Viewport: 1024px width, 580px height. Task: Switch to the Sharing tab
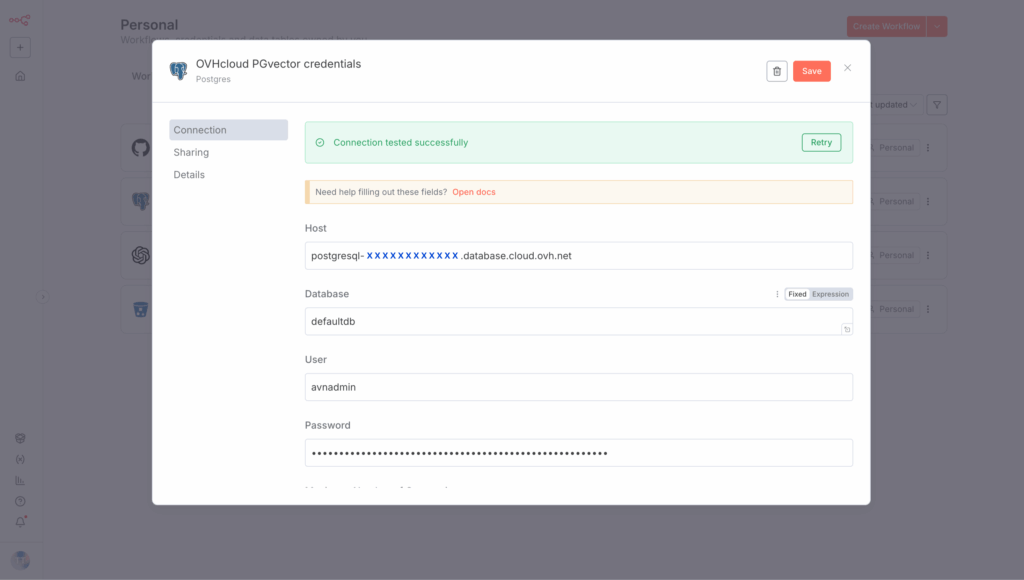191,152
